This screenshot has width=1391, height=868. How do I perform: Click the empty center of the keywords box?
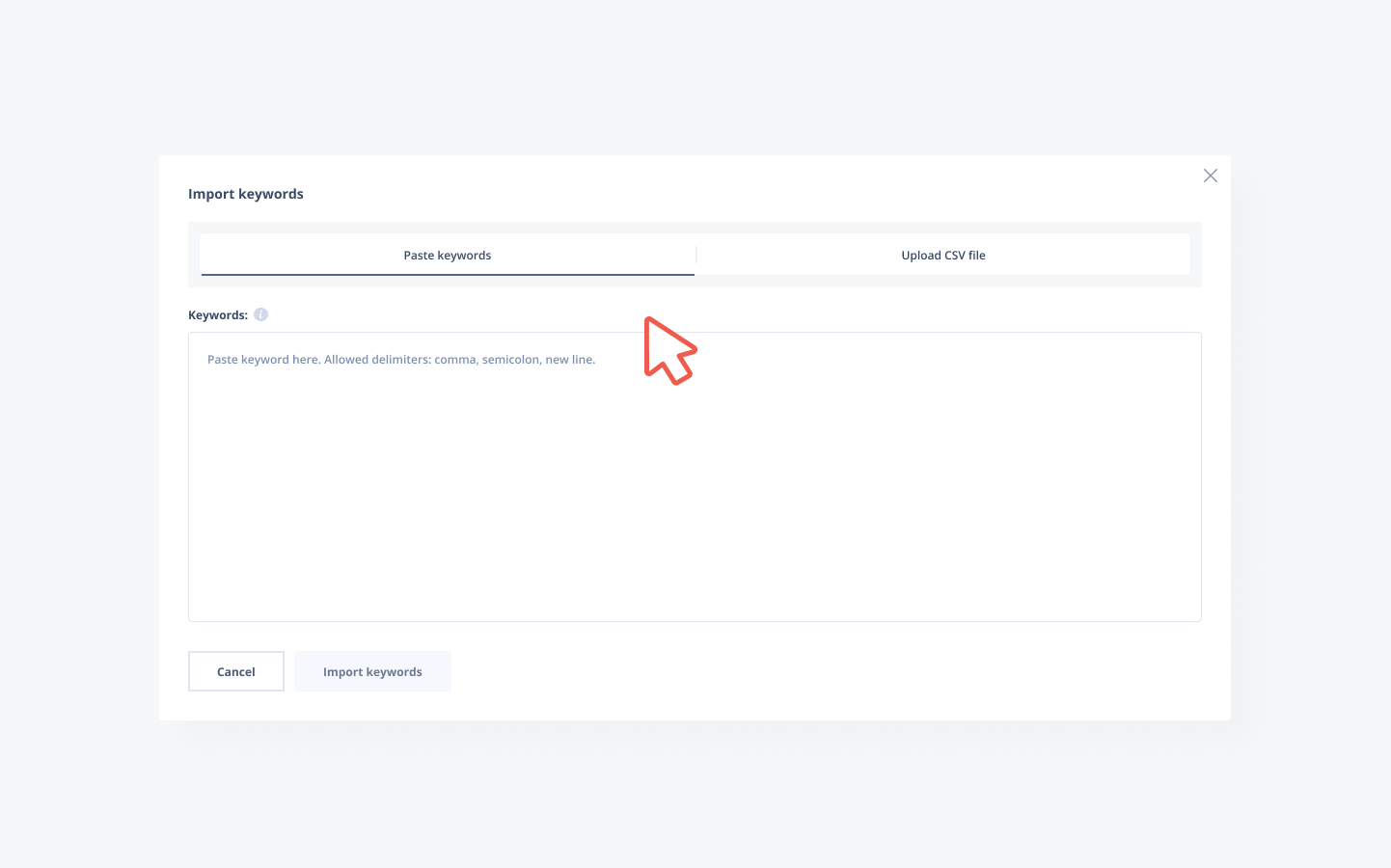[695, 477]
